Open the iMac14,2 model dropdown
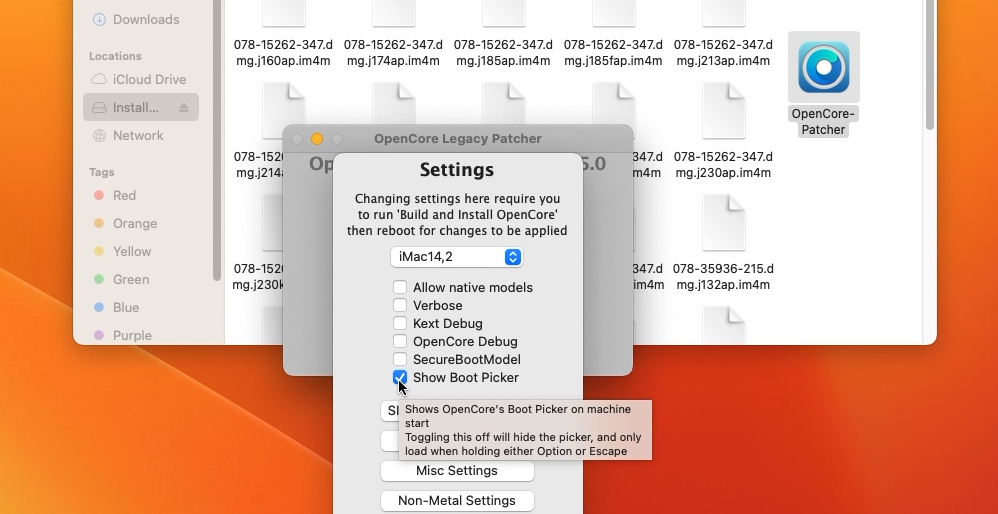The image size is (998, 514). 457,257
